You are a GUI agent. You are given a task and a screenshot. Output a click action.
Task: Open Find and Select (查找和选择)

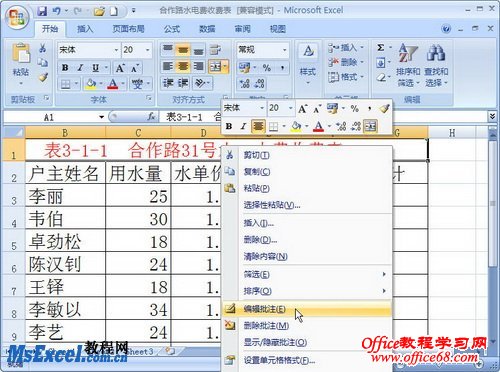point(436,65)
